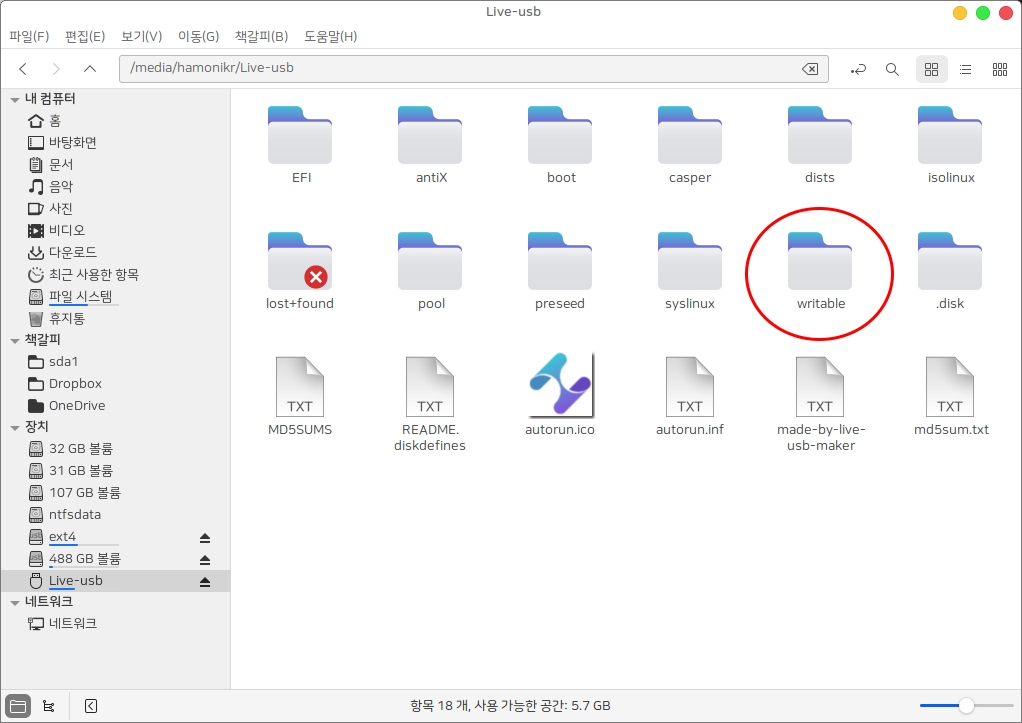Image resolution: width=1022 pixels, height=723 pixels.
Task: Collapse the 책갈피 bookmarks section
Action: (x=14, y=340)
